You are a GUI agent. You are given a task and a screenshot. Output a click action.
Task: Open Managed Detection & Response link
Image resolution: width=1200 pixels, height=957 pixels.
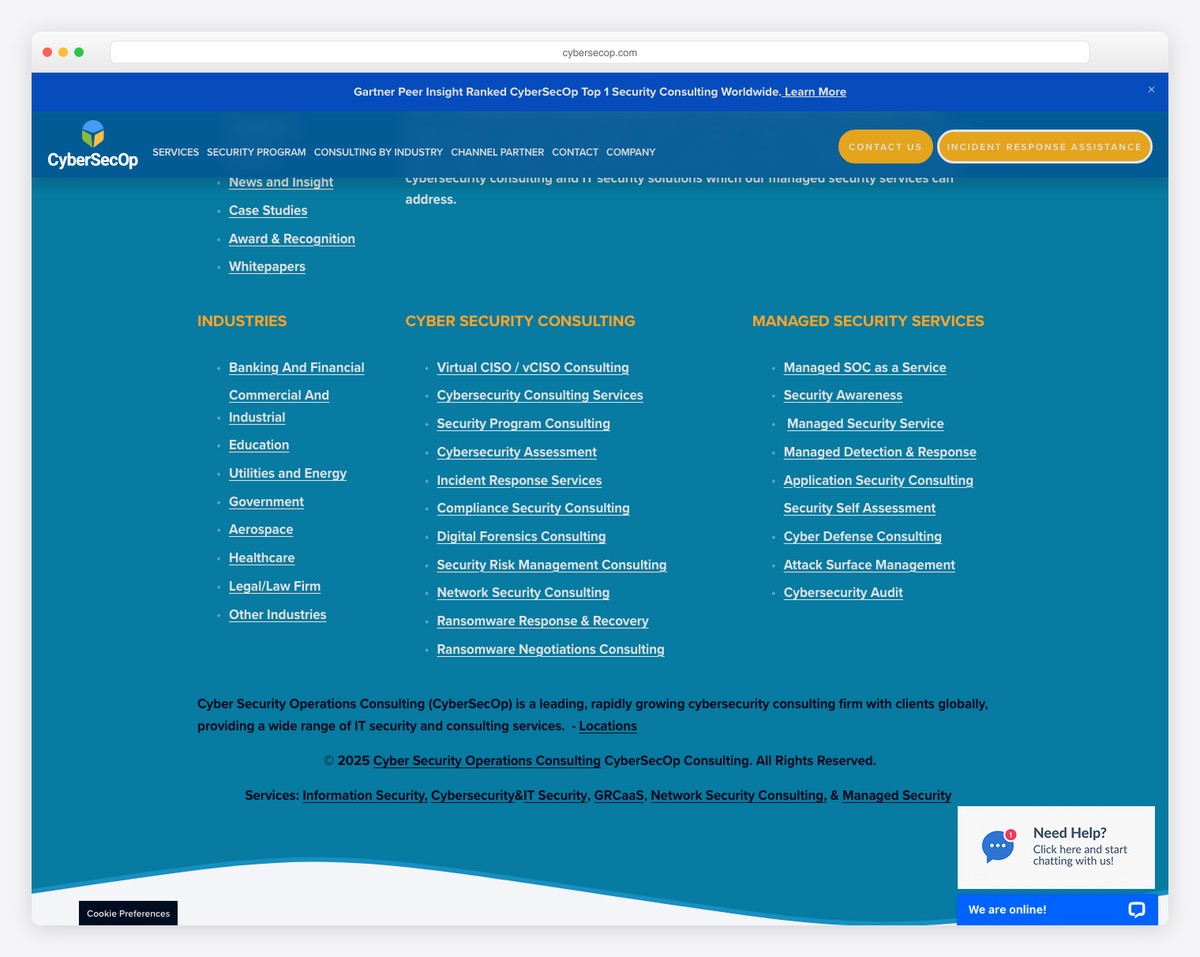coord(880,452)
